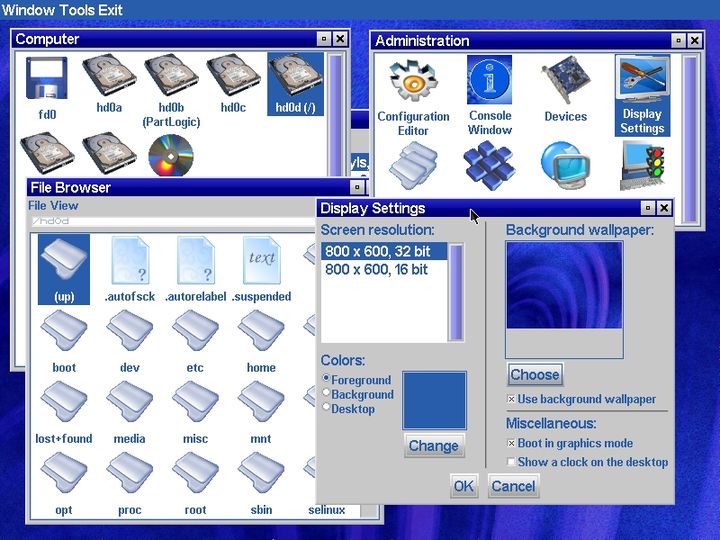Viewport: 720px width, 540px height.
Task: Launch the Console Window icon
Action: coord(489,96)
